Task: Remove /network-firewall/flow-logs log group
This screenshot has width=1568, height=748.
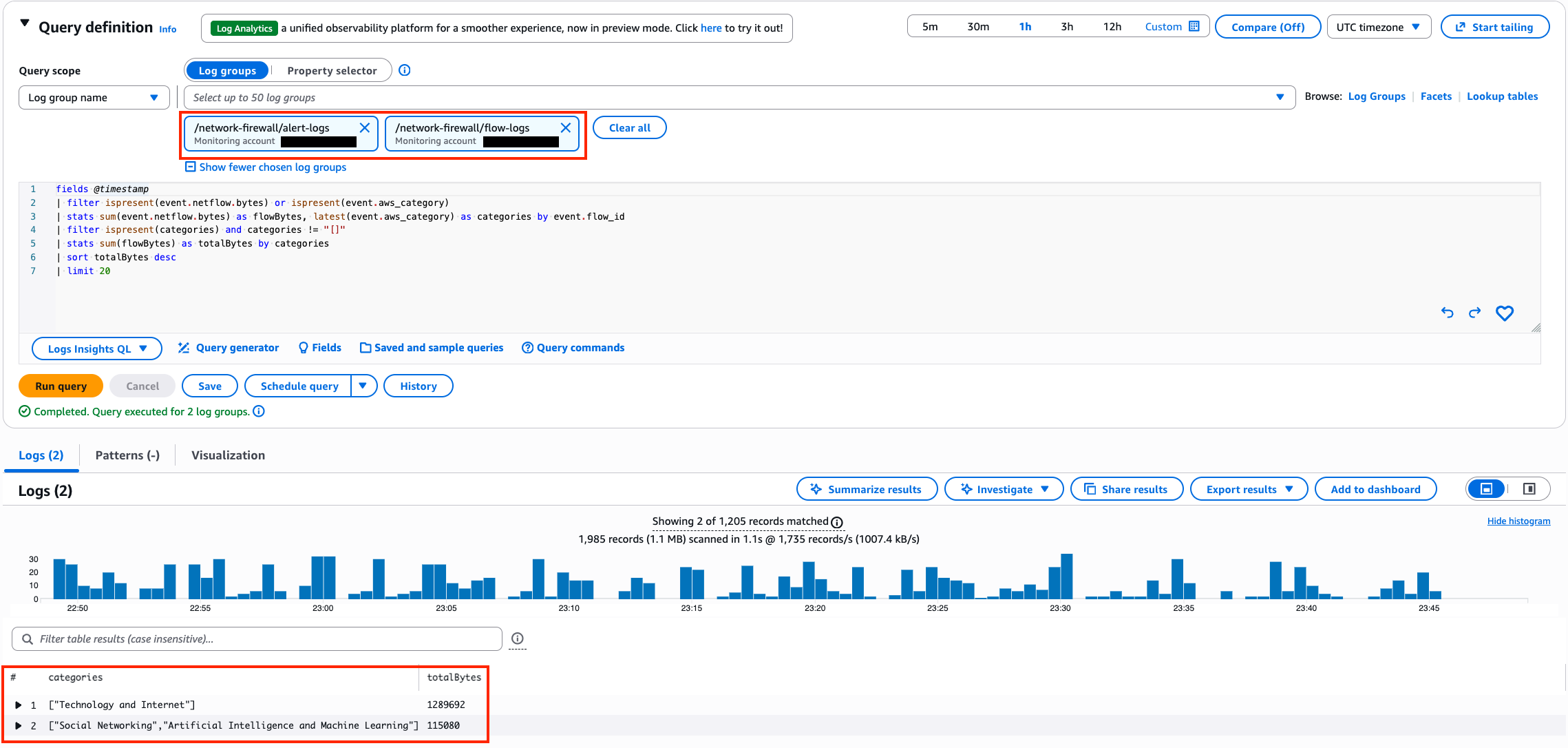Action: pos(566,127)
